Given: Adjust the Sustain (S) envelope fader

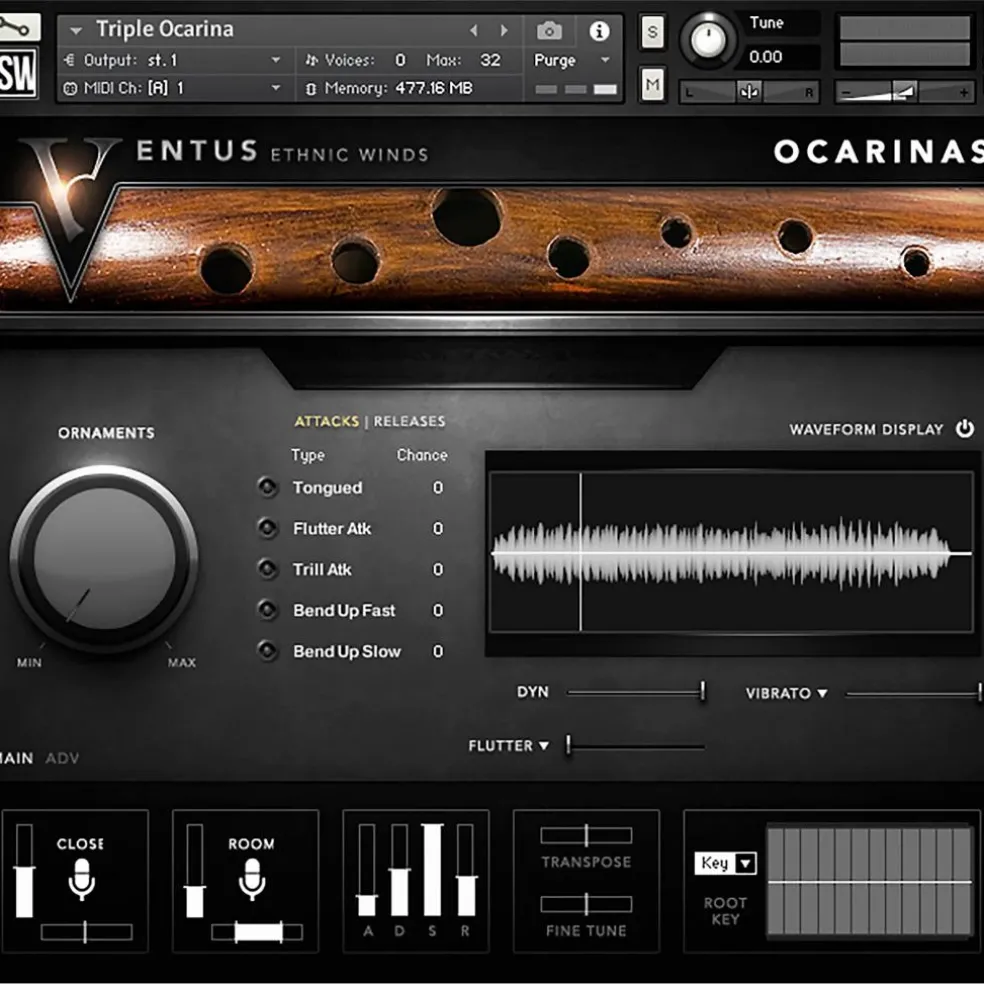Looking at the screenshot, I should [x=432, y=870].
